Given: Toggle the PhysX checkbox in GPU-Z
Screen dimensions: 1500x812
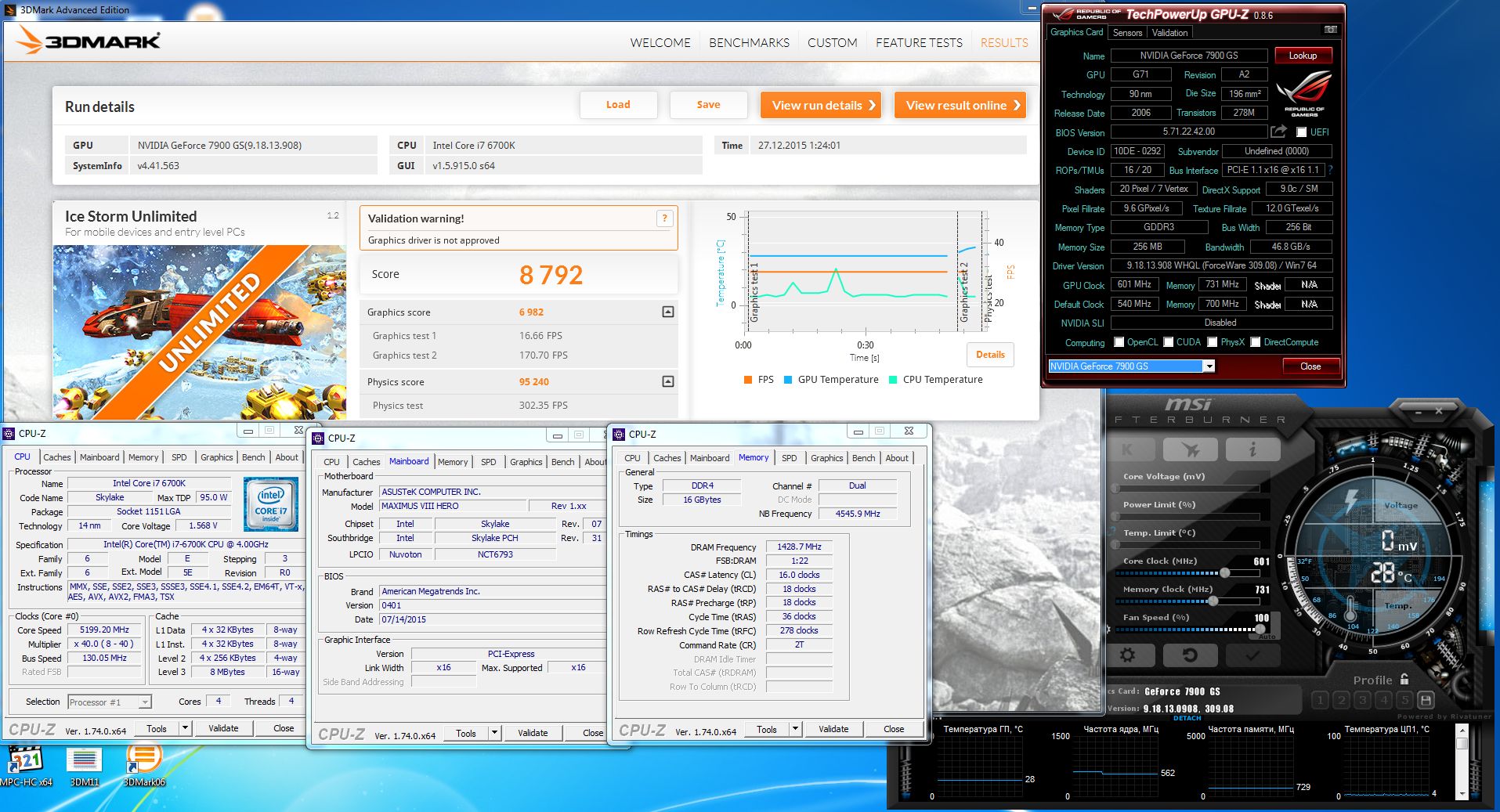Looking at the screenshot, I should (1212, 342).
